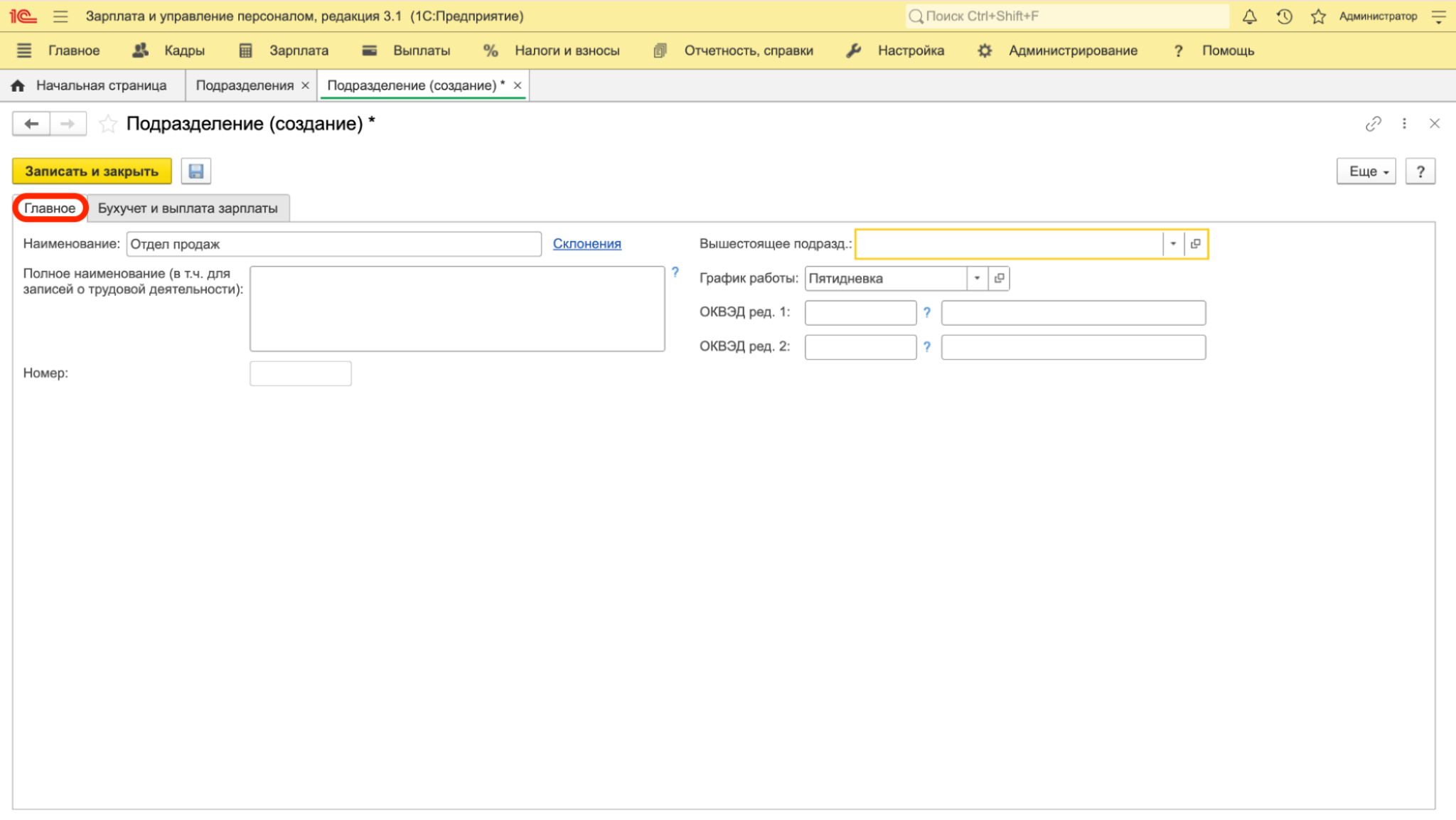The width and height of the screenshot is (1456, 820).
Task: Expand the Вышестоящее подразд. dropdown arrow
Action: pyautogui.click(x=1173, y=244)
